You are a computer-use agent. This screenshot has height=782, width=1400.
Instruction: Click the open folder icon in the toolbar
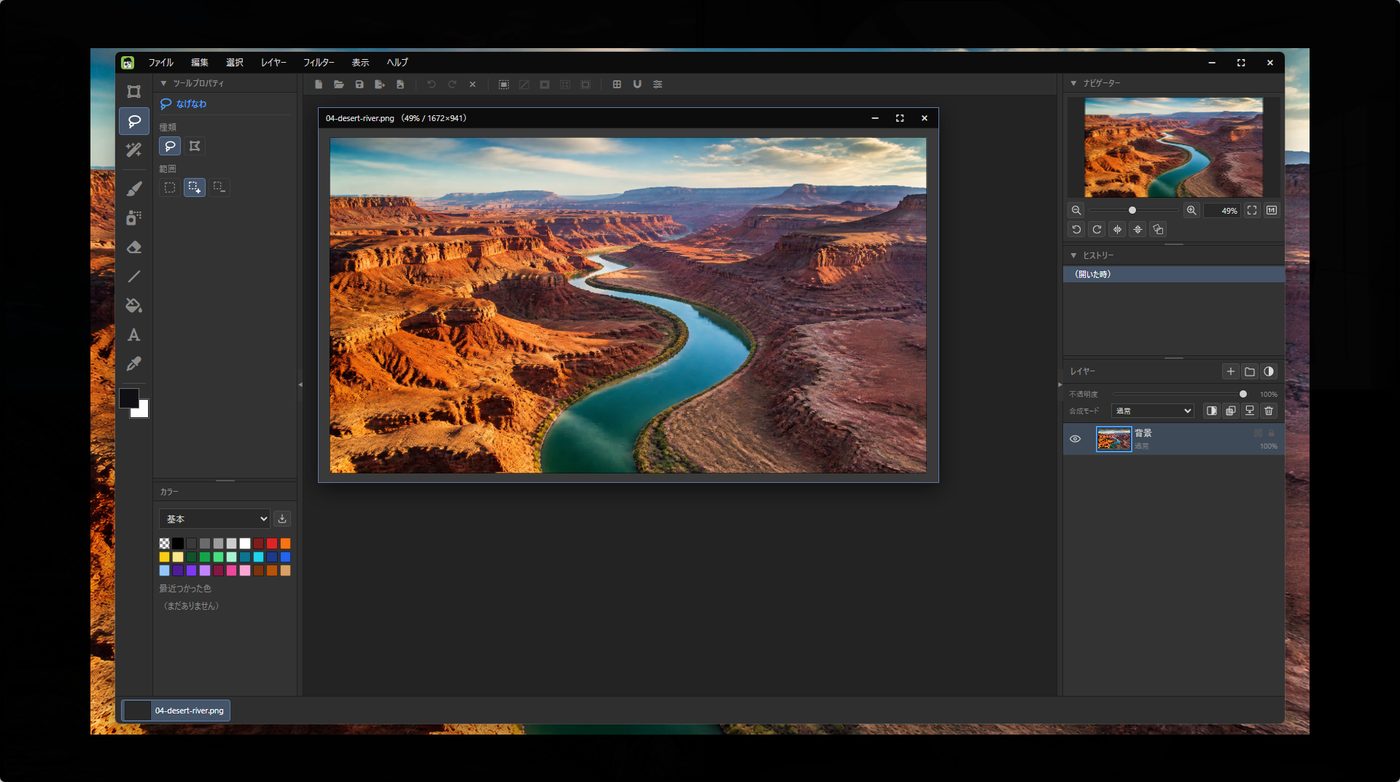click(339, 85)
